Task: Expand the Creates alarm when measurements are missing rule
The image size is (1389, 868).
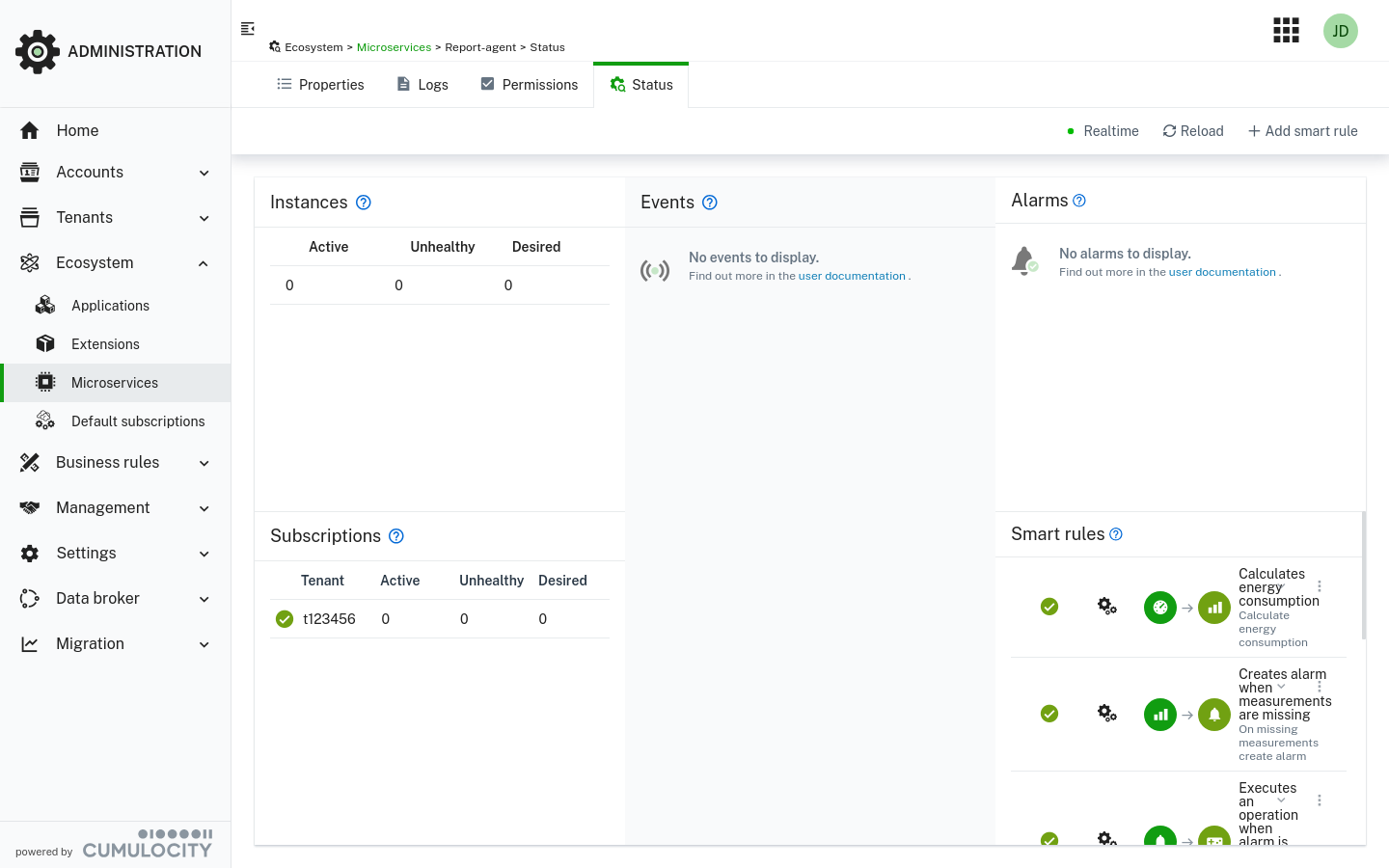Action: [1283, 687]
